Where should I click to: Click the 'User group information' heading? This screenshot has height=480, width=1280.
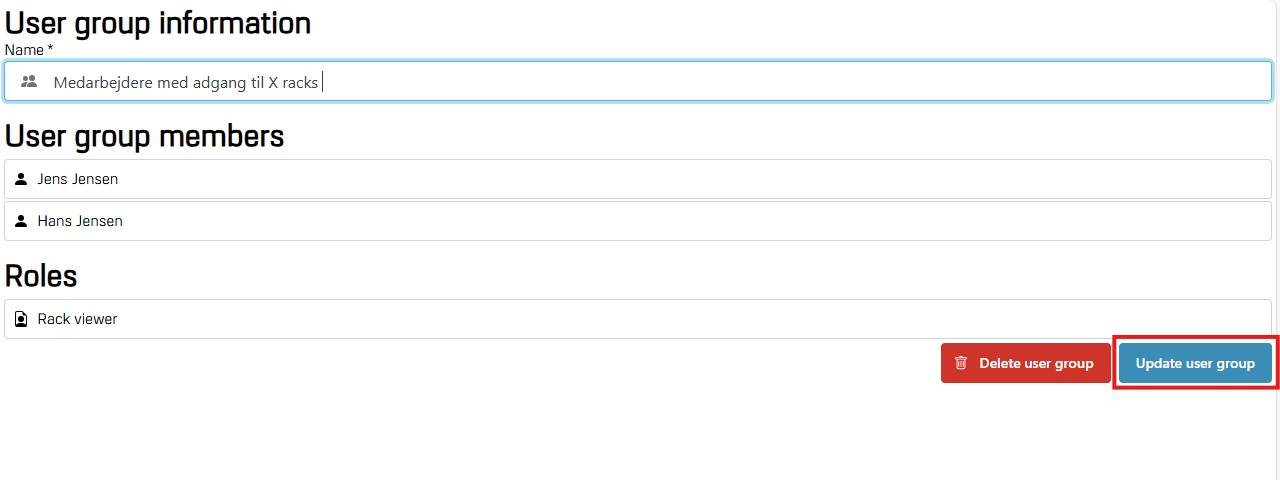click(158, 22)
